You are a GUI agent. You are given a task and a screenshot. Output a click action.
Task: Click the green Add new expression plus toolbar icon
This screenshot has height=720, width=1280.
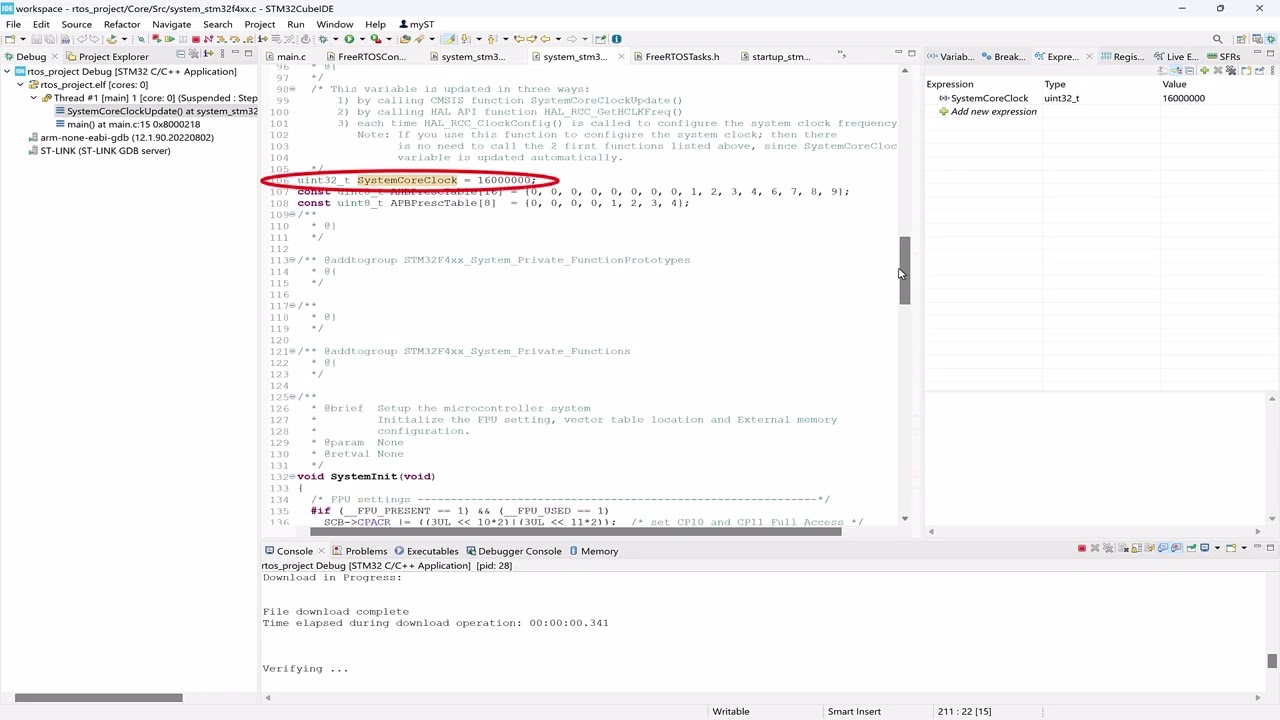tap(1204, 70)
